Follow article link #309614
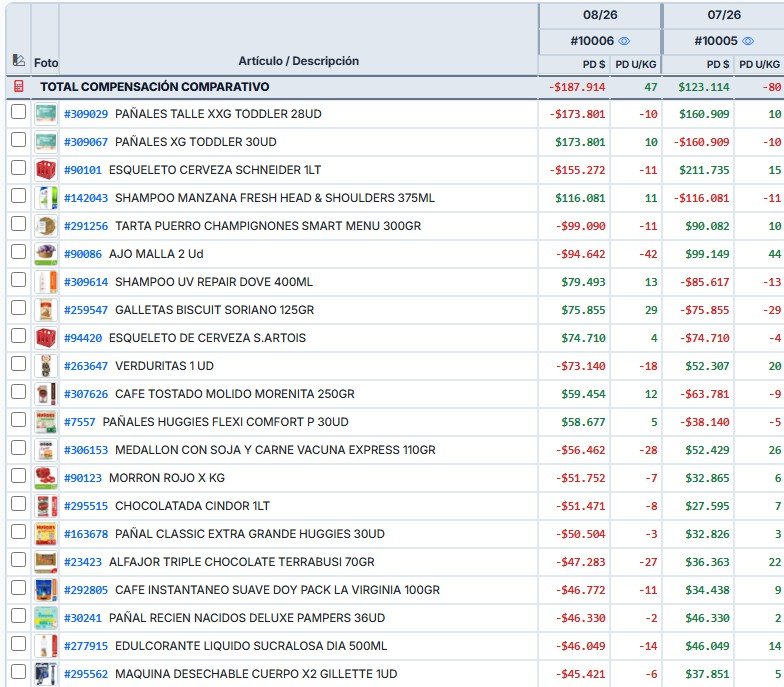Viewport: 784px width, 687px height. pos(86,282)
